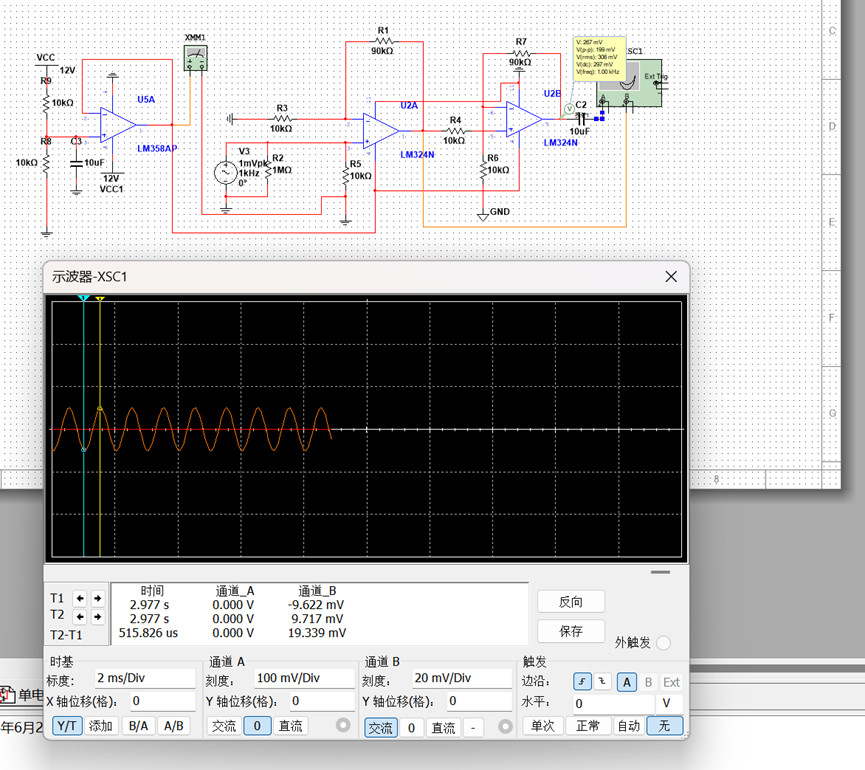Select the U2B LM324N op-amp symbol
The height and width of the screenshot is (770, 865).
tap(524, 119)
